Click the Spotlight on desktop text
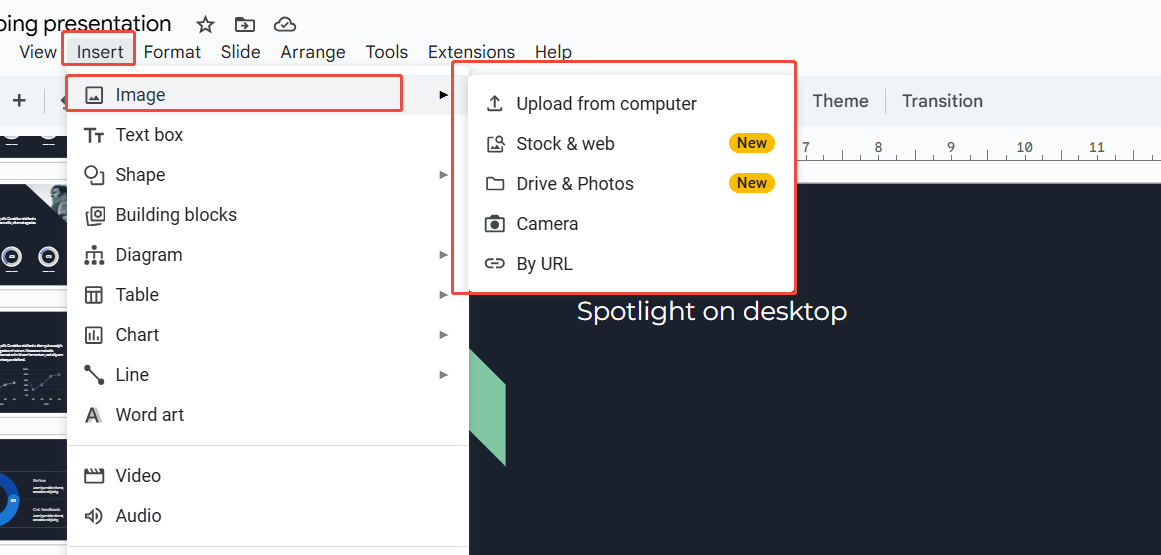Screen dimensions: 1161x555 pyautogui.click(x=712, y=311)
